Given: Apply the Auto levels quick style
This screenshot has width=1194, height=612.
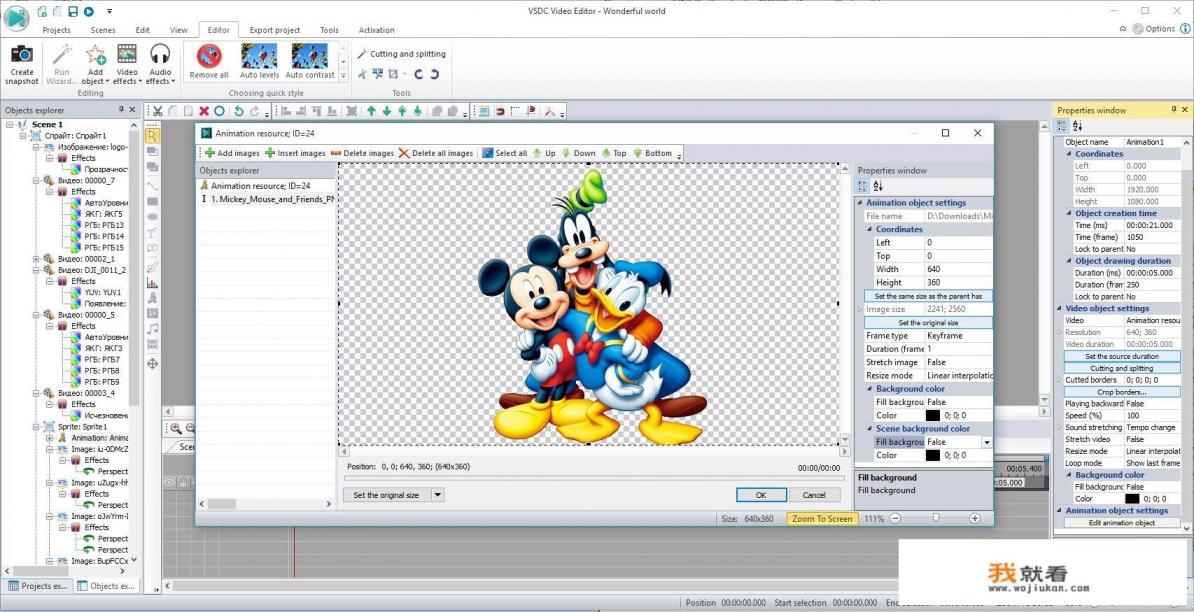Looking at the screenshot, I should (x=259, y=62).
